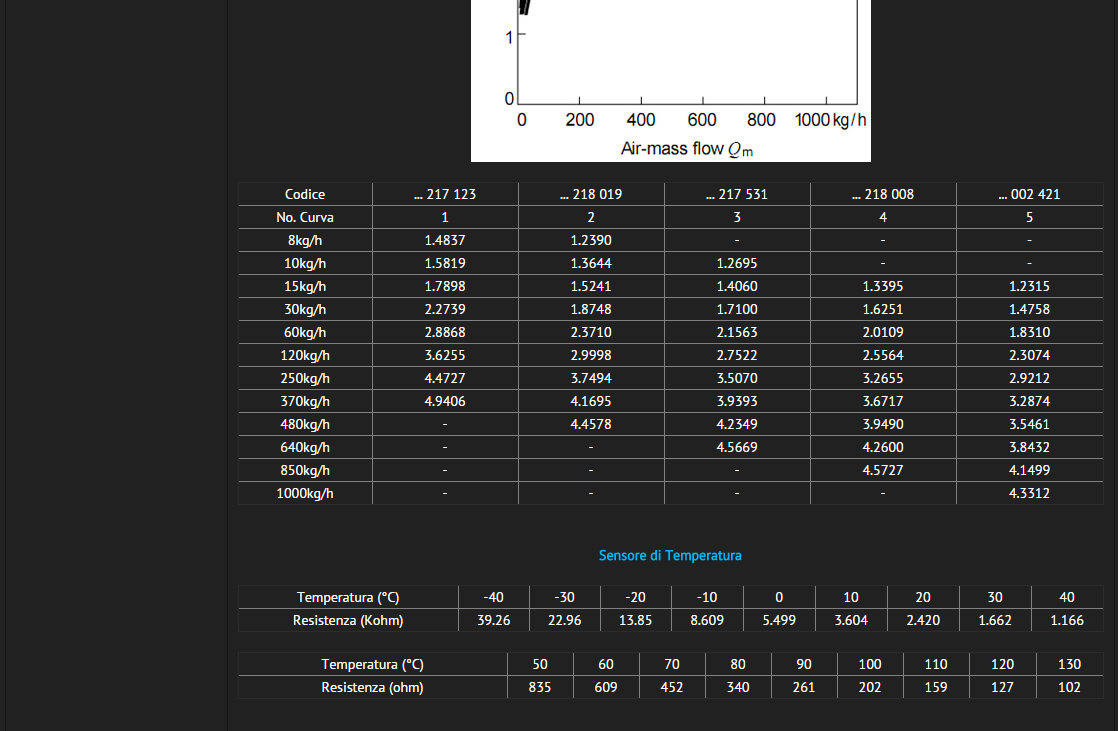Click value 2.0109 in 60kg/h row
Screen dimensions: 1118x731
point(883,332)
